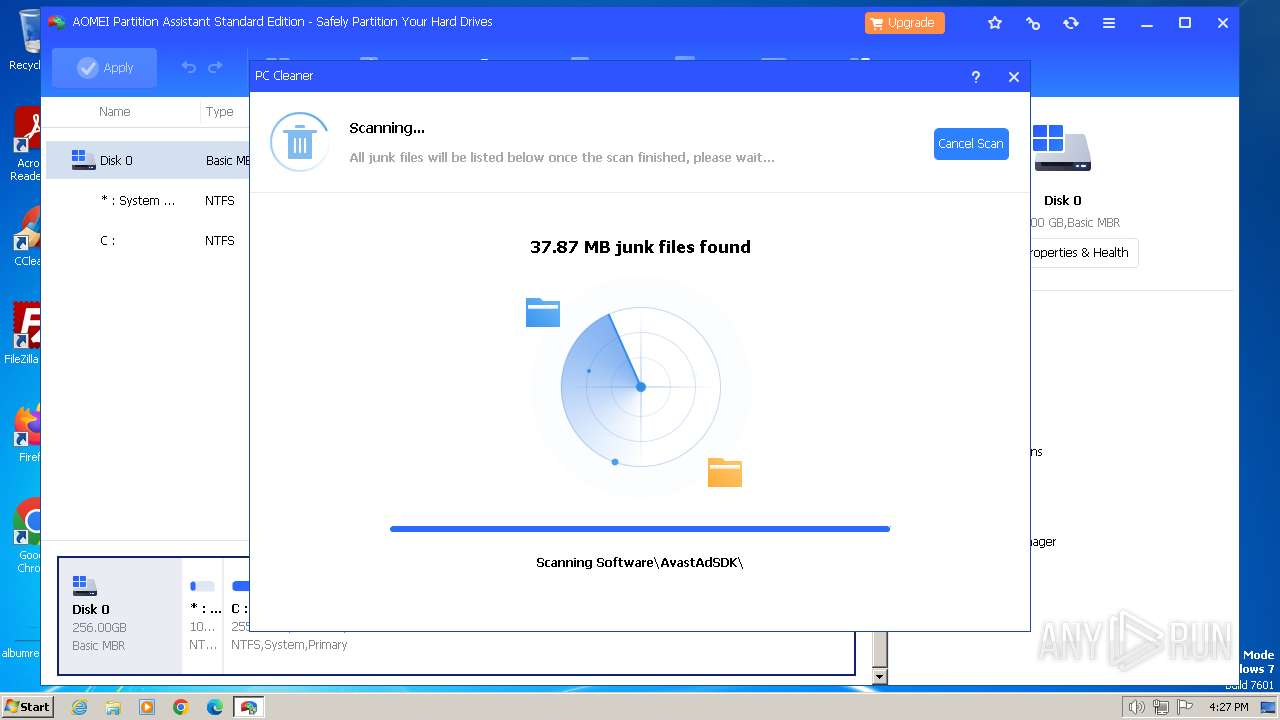Click the refresh arrows icon in title bar
1280x720 pixels.
1071,23
